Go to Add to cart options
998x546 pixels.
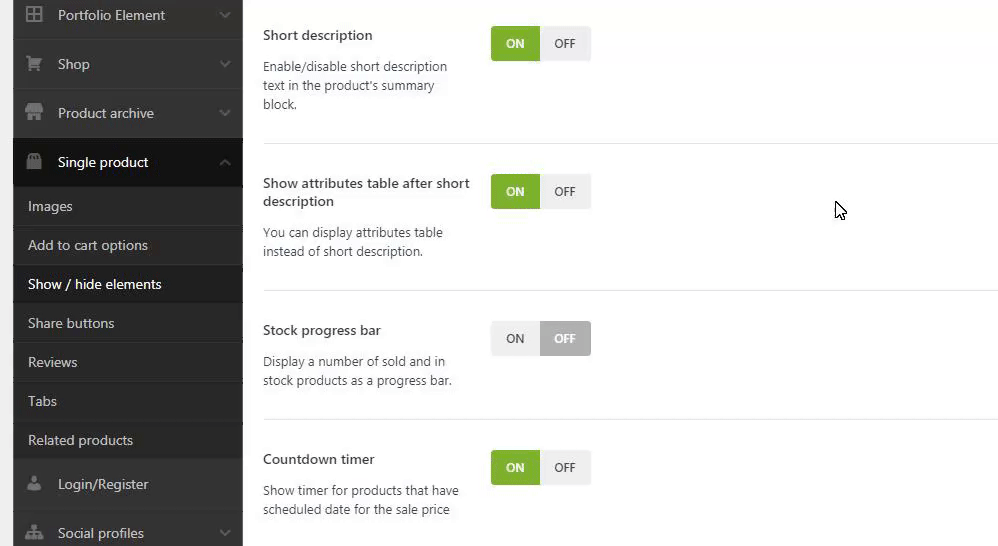tap(88, 245)
